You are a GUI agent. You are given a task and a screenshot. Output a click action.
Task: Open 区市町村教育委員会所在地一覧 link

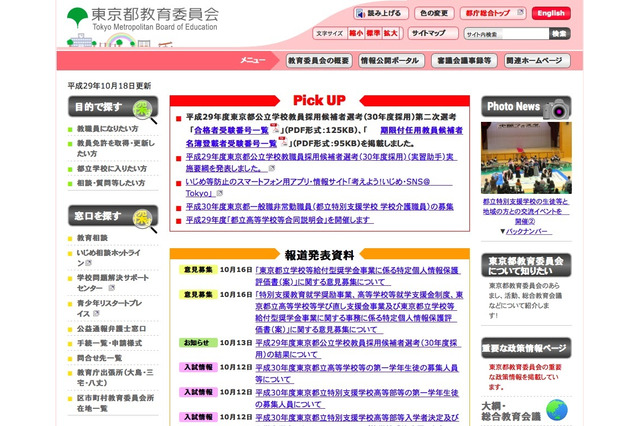point(116,403)
